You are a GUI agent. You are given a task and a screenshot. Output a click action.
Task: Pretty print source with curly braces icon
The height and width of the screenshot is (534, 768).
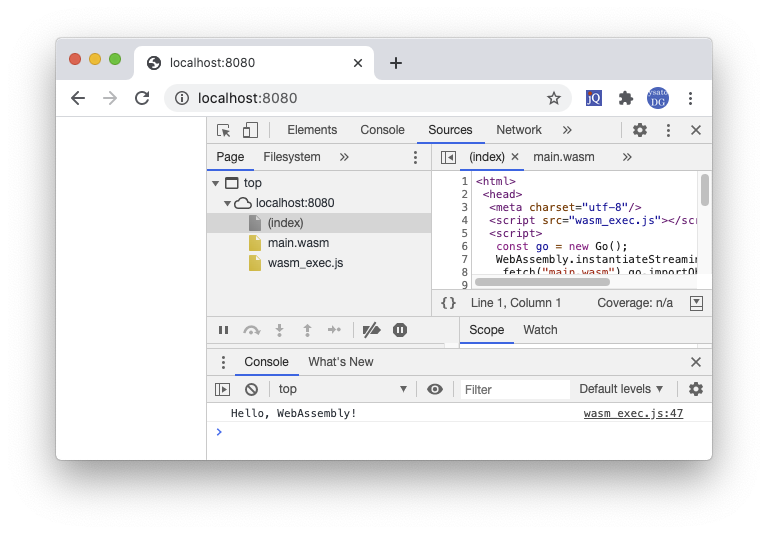[448, 303]
